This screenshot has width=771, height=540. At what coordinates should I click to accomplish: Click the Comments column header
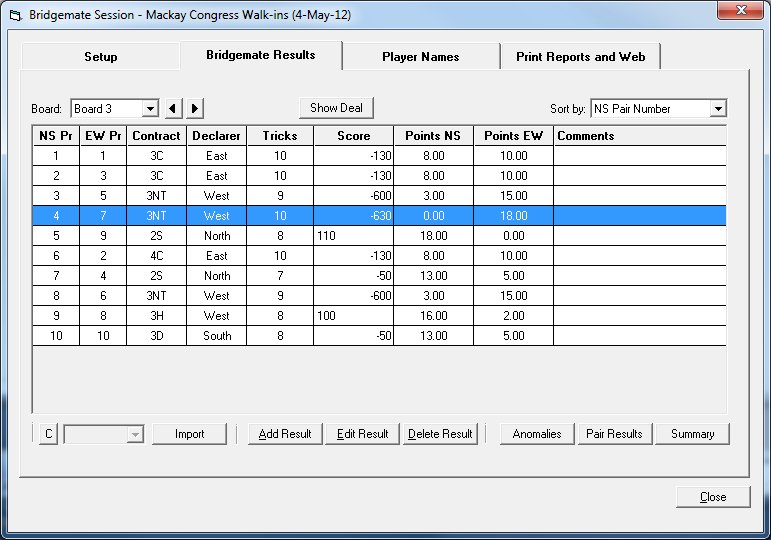pos(640,136)
